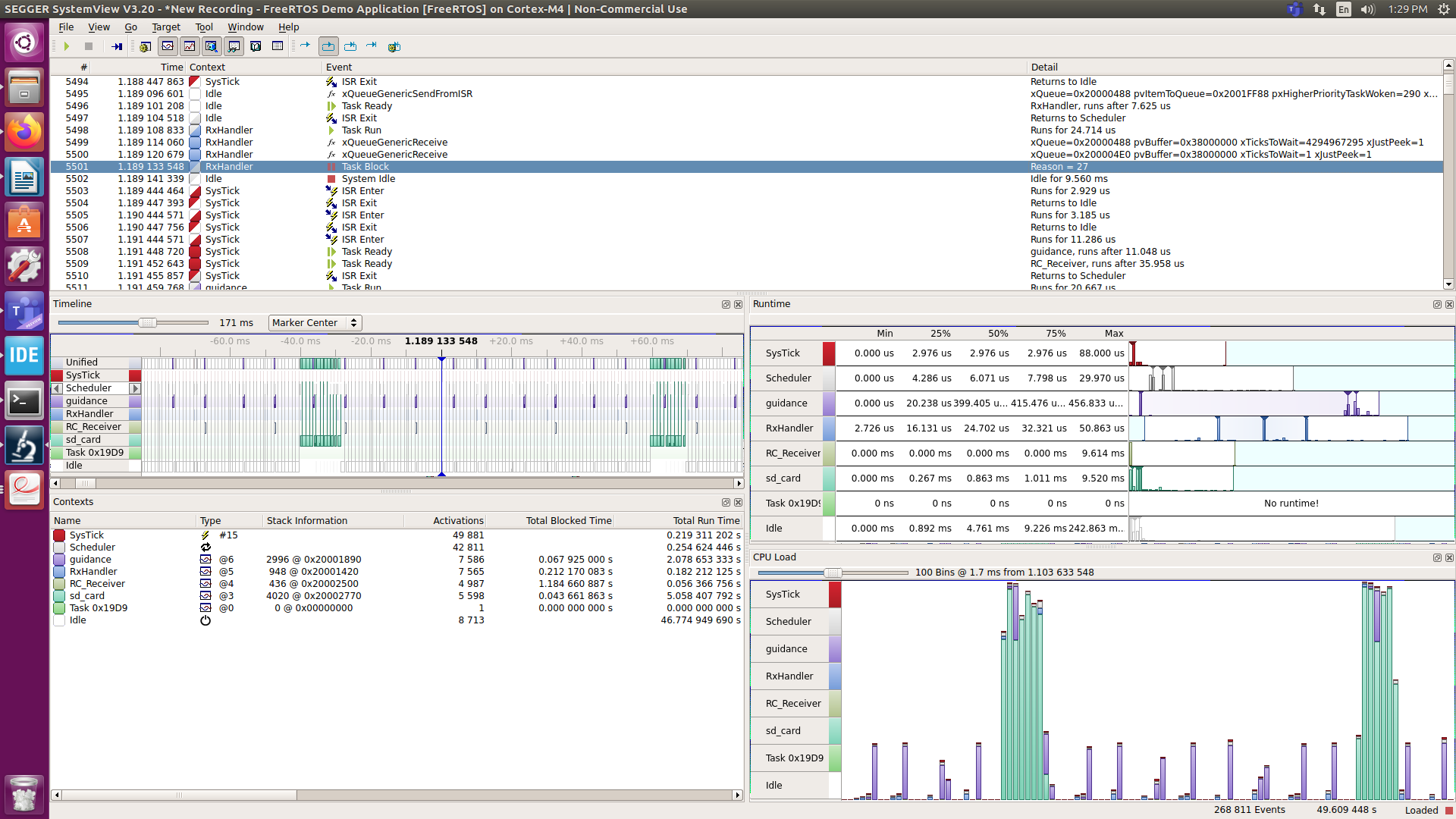Close the Contexts panel

point(738,502)
